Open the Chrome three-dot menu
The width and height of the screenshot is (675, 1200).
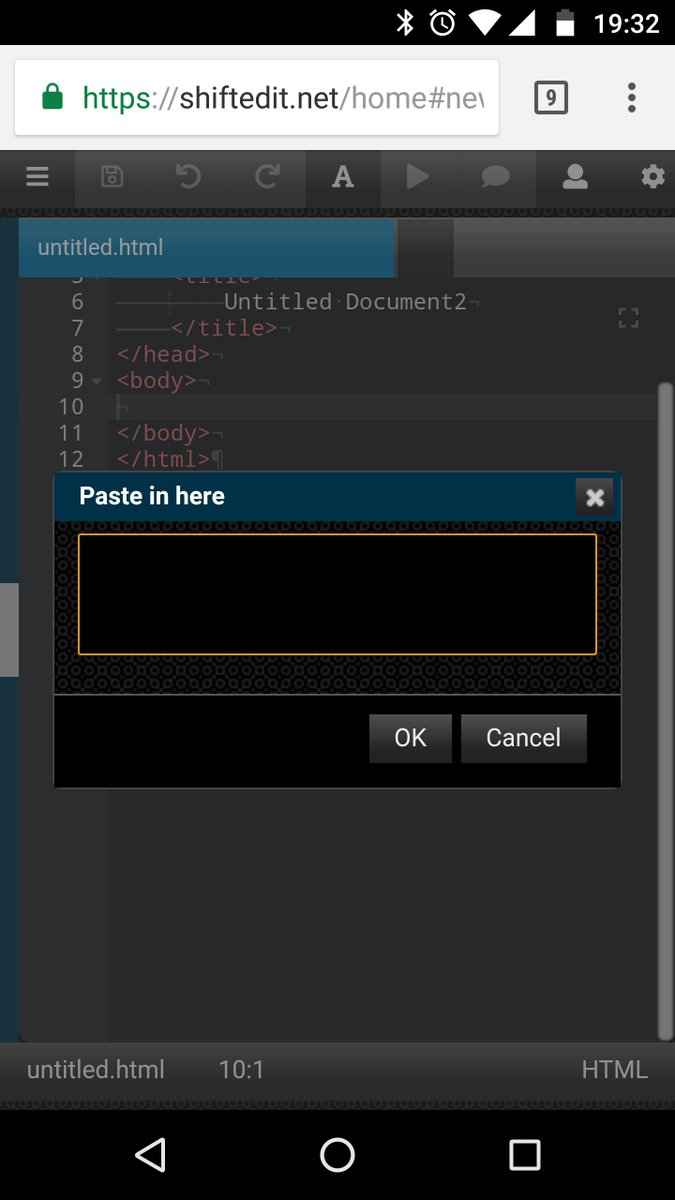631,97
